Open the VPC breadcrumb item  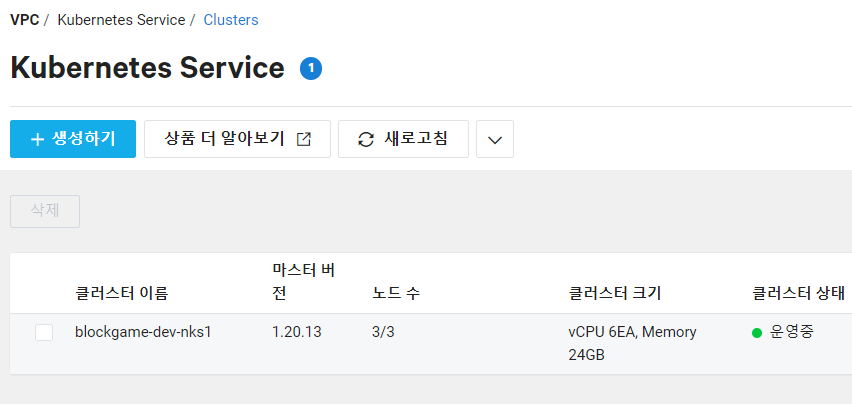tap(24, 20)
